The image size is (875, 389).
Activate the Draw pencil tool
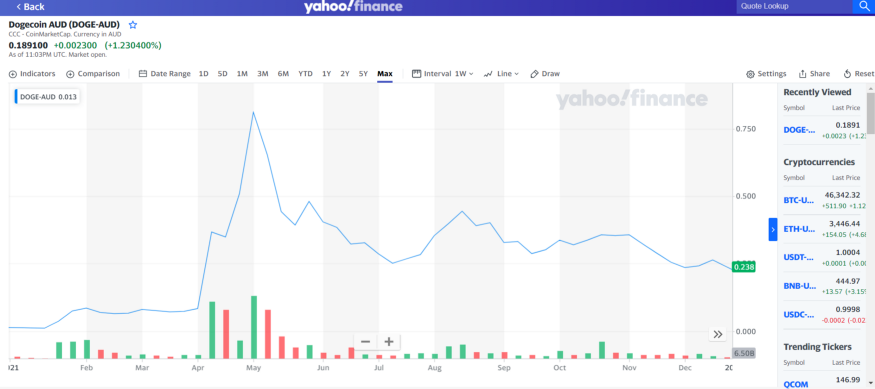coord(545,74)
